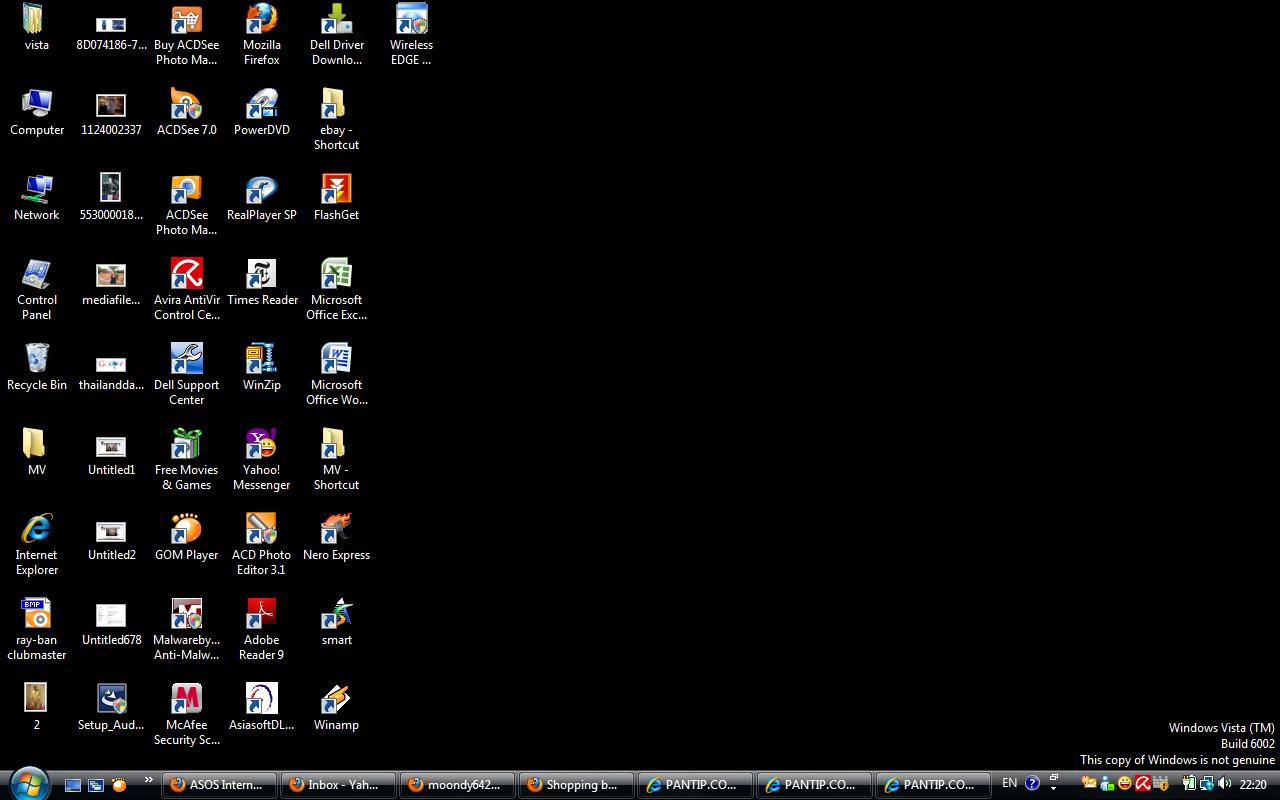
Task: Launch Yahoo! Messenger shortcut
Action: (261, 460)
